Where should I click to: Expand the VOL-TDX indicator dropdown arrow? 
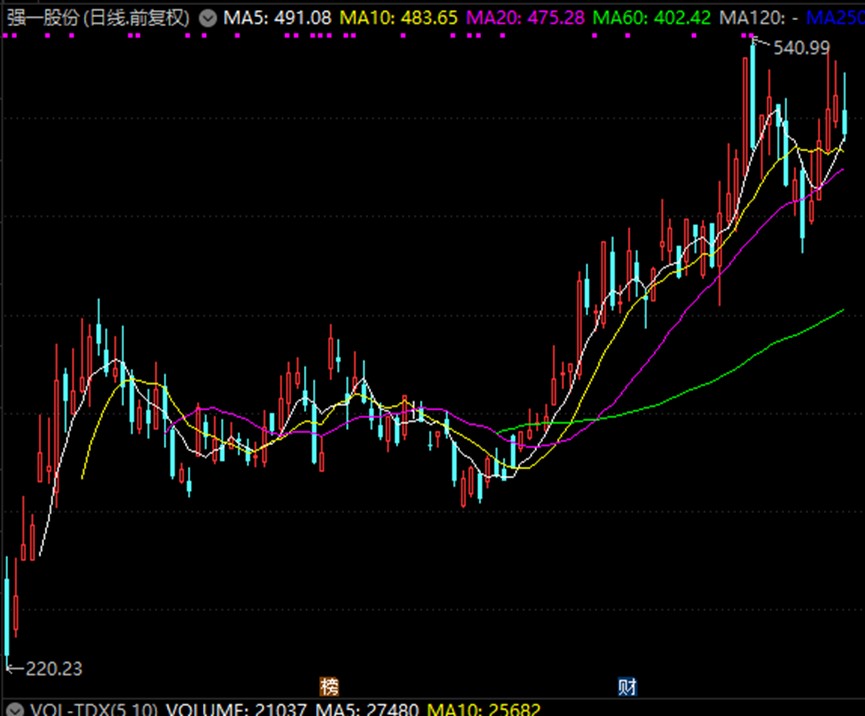(15, 709)
